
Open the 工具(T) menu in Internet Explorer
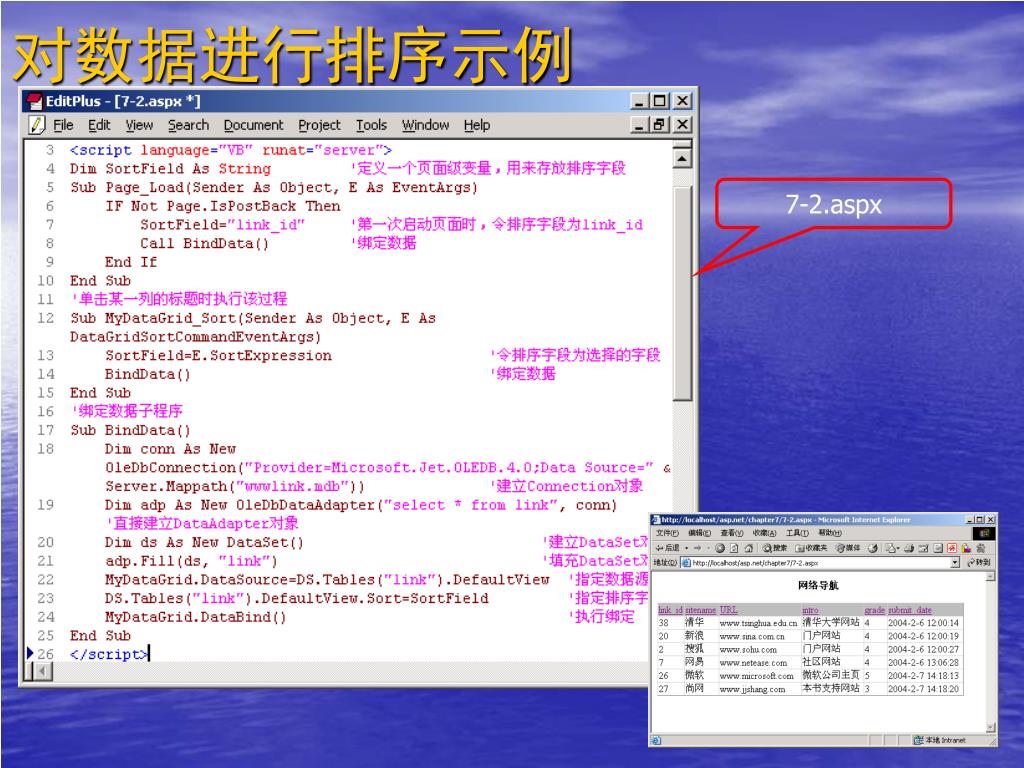coord(797,533)
